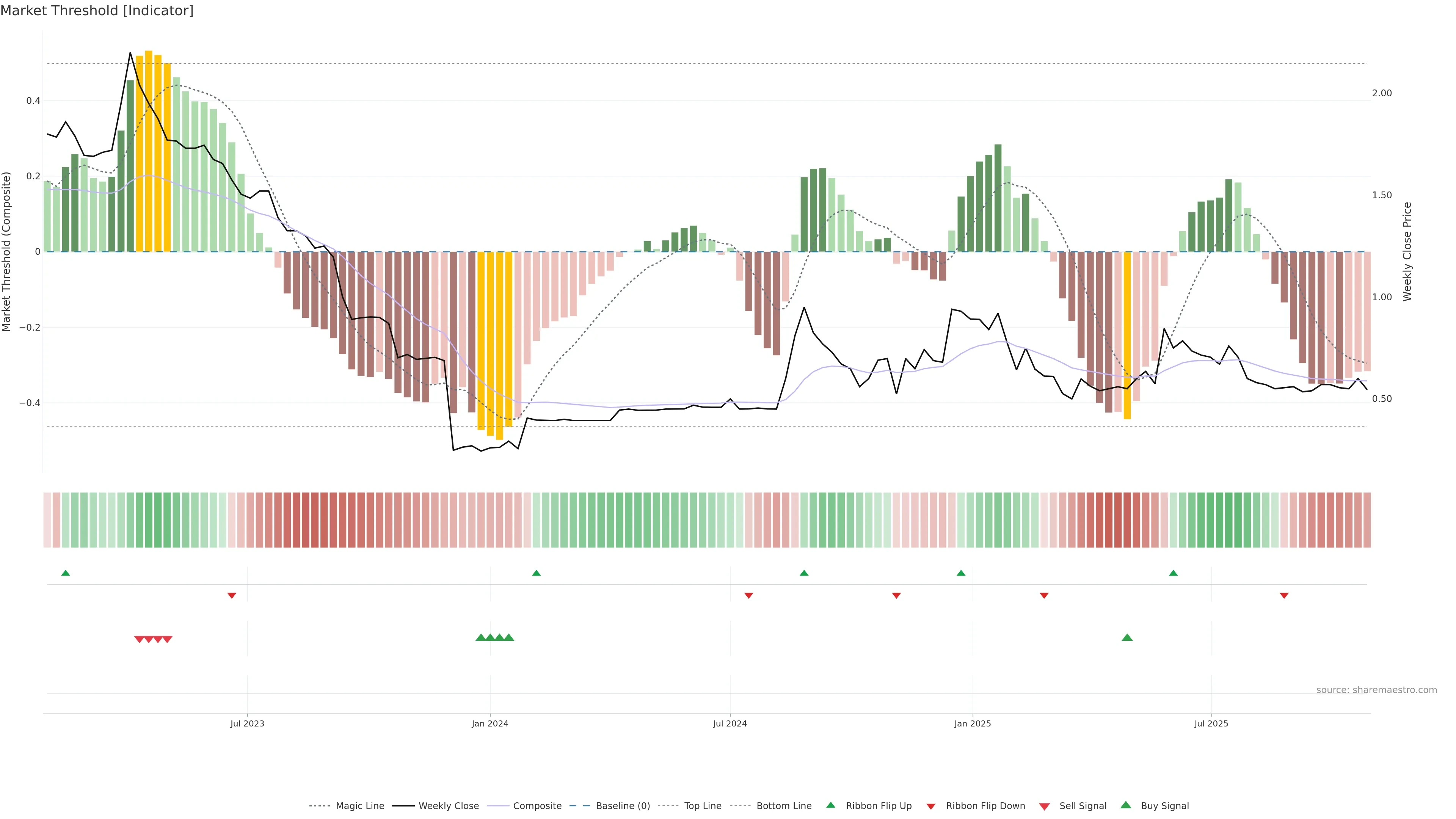This screenshot has width=1456, height=819.
Task: Click the Ribbon Flip Down marker after Jul 2024
Action: (749, 595)
